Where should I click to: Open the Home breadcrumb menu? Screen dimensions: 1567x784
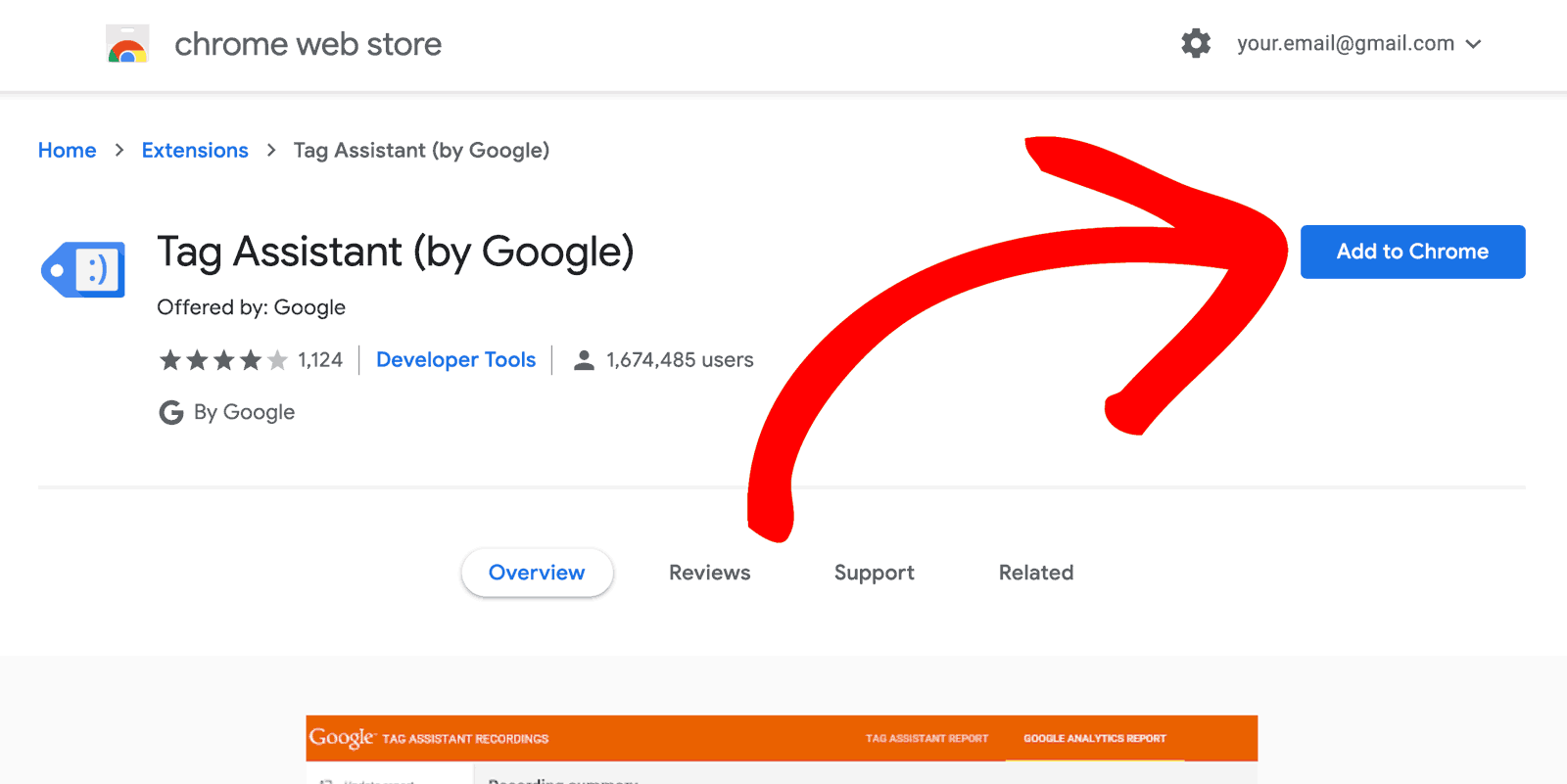pyautogui.click(x=67, y=150)
